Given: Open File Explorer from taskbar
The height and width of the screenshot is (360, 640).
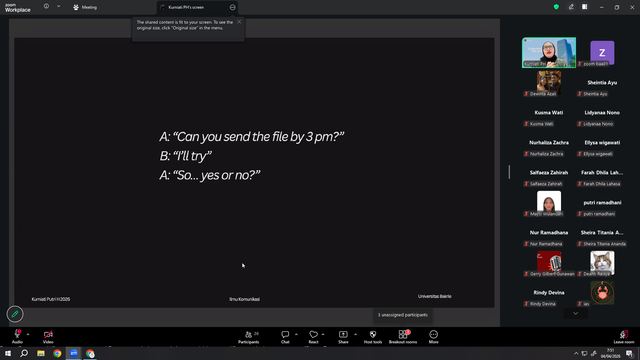Looking at the screenshot, I should pyautogui.click(x=41, y=353).
